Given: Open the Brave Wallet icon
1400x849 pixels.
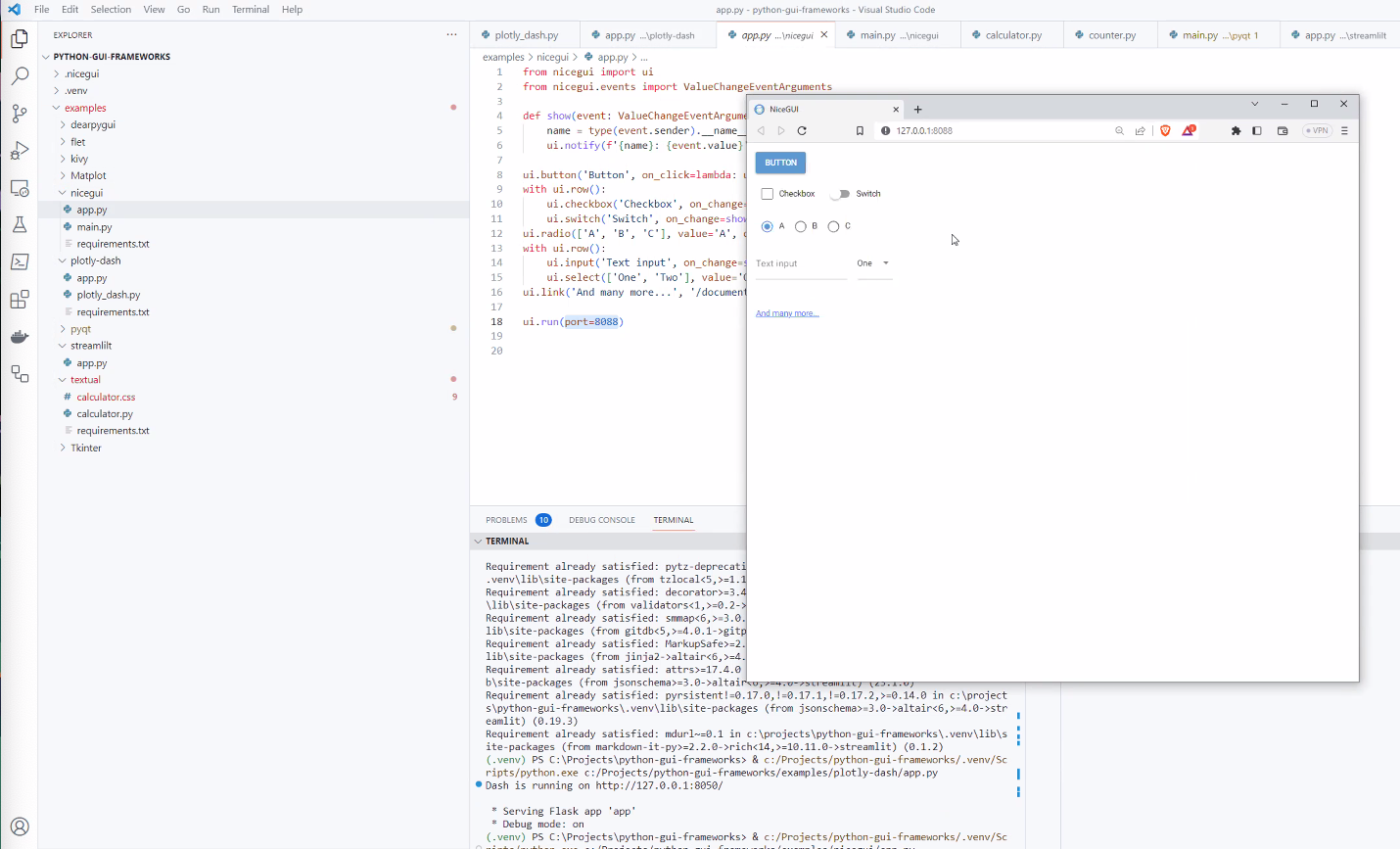Looking at the screenshot, I should (x=1283, y=130).
